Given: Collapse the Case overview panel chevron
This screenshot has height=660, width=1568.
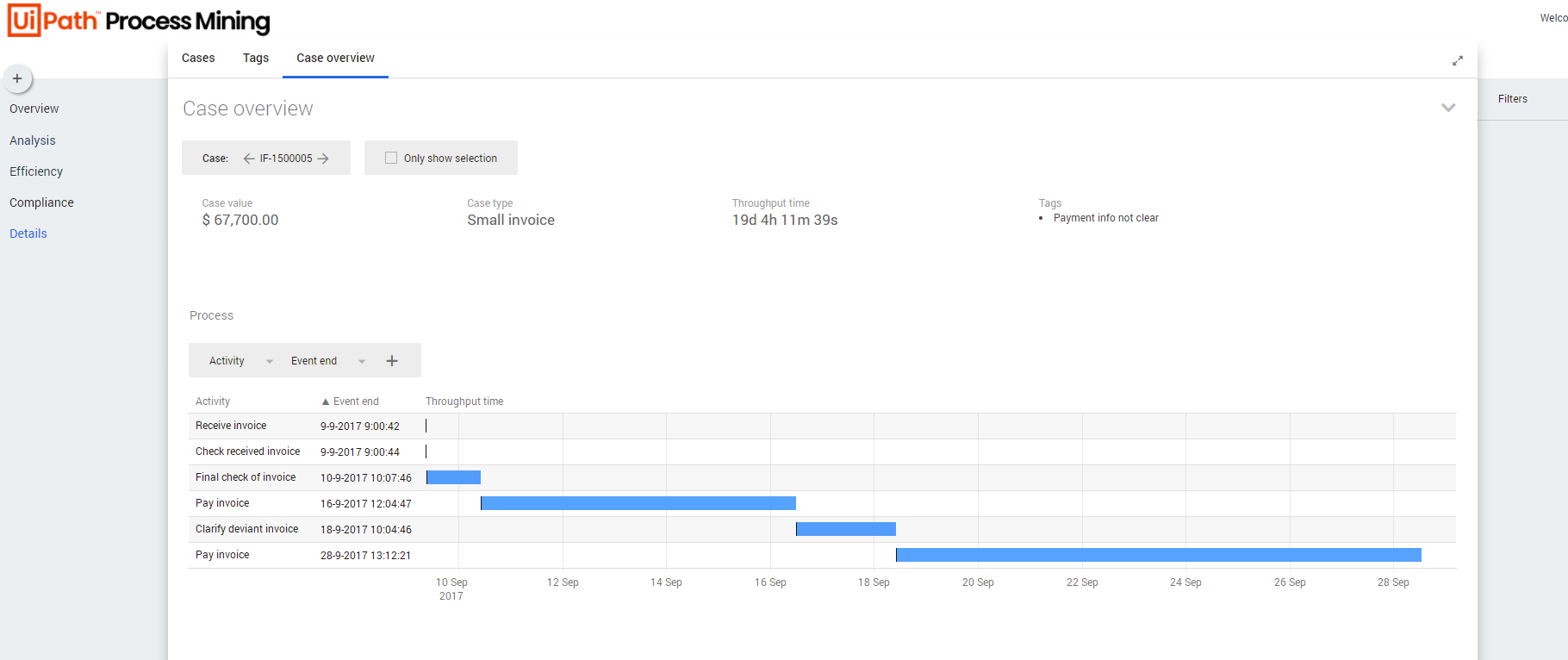Looking at the screenshot, I should (1448, 108).
